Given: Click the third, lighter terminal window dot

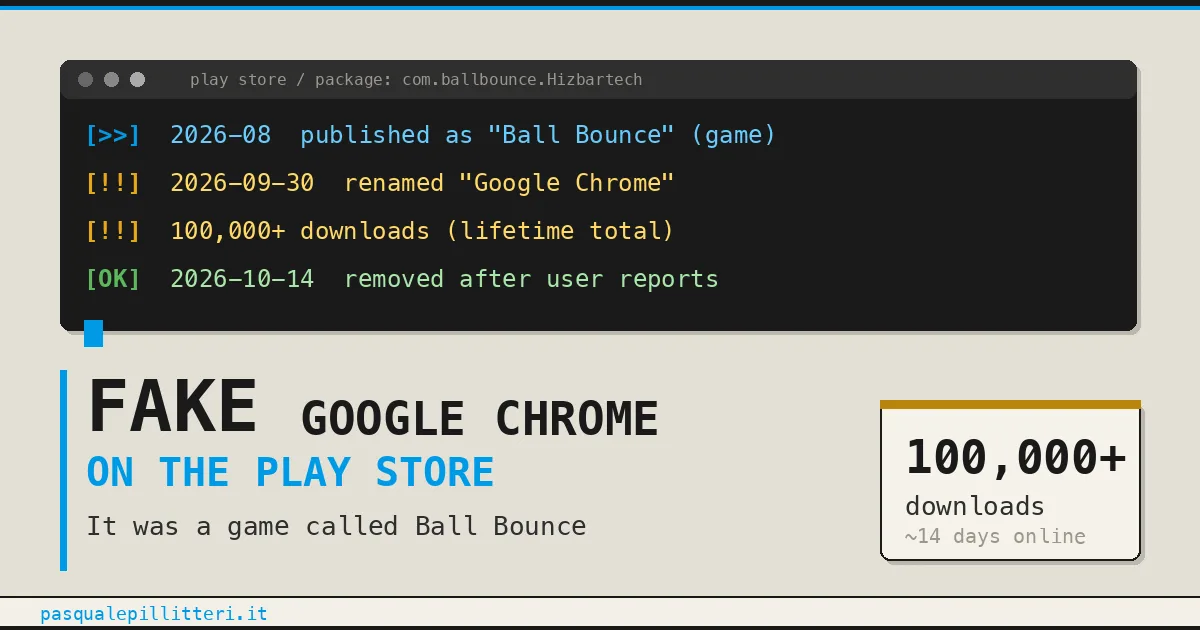Looking at the screenshot, I should pyautogui.click(x=138, y=80).
